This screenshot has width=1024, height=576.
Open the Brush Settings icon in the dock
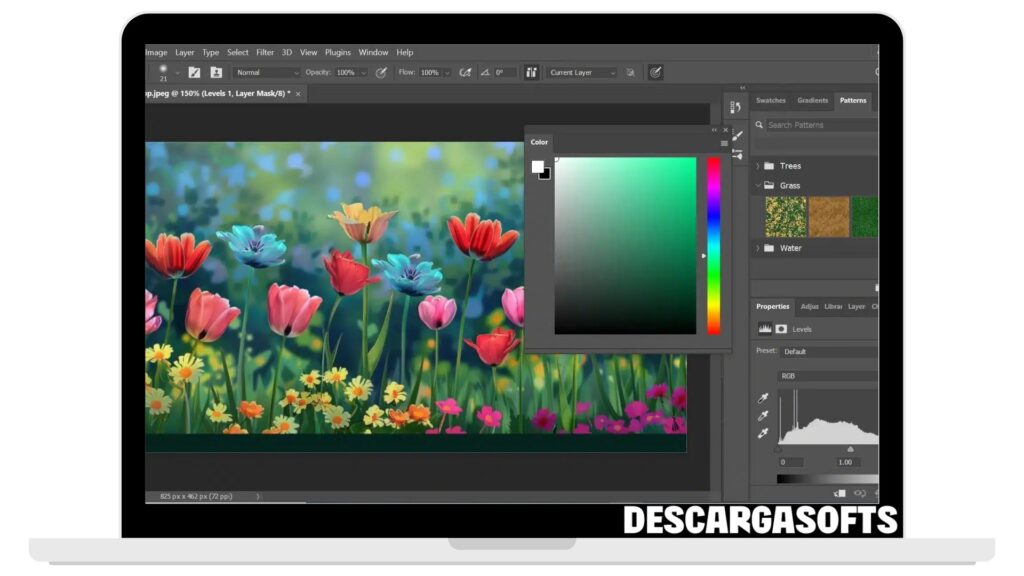[737, 155]
